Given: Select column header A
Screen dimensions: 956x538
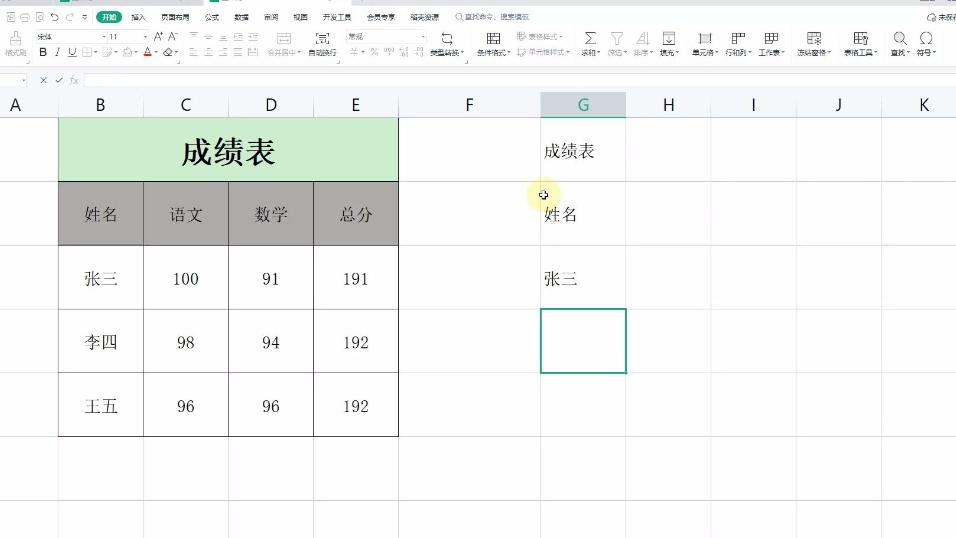Looking at the screenshot, I should pyautogui.click(x=16, y=105).
